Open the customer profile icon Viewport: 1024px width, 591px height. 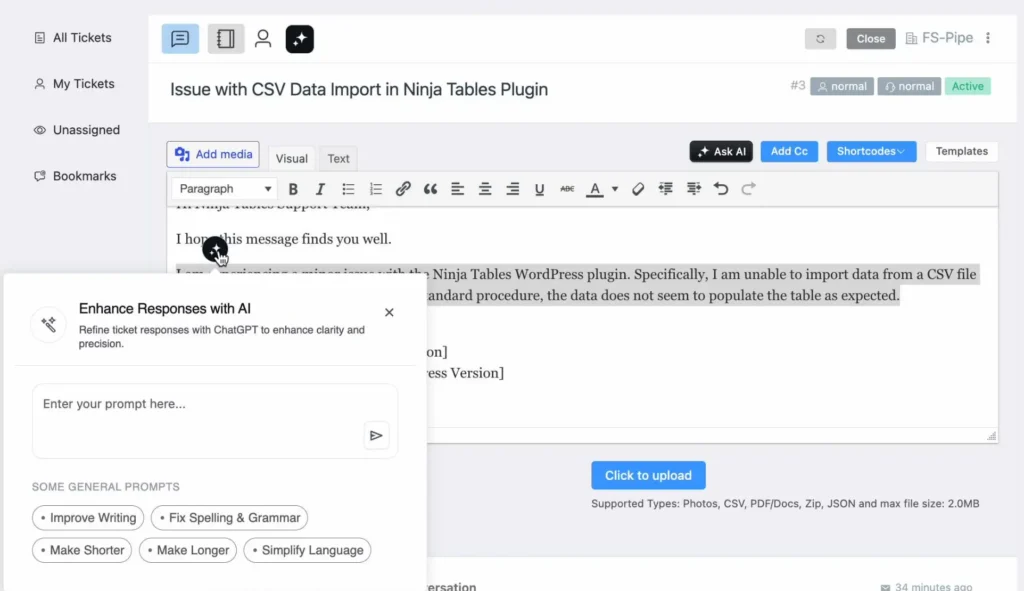pos(263,39)
